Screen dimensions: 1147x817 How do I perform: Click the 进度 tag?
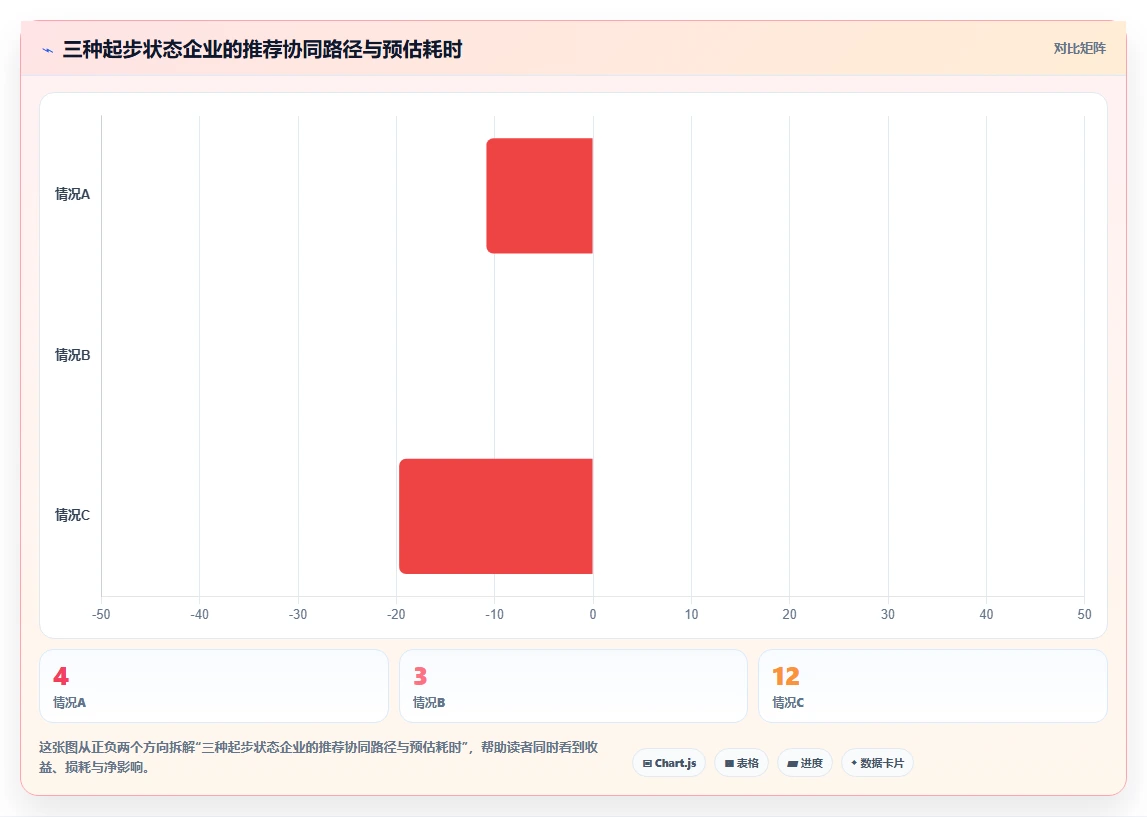coord(805,763)
